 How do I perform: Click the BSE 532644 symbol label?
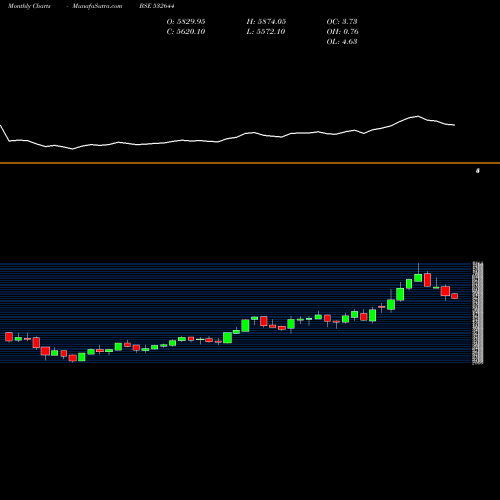coord(157,6)
